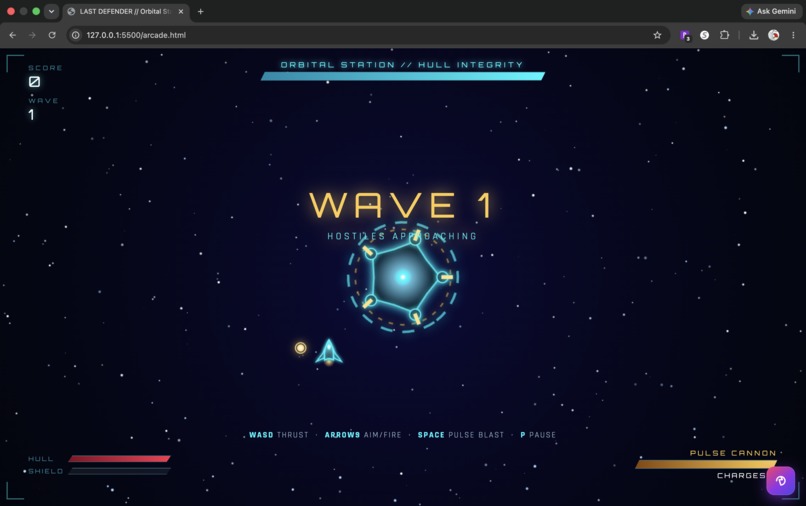Go forward in browser history
Image resolution: width=806 pixels, height=506 pixels.
[x=32, y=35]
